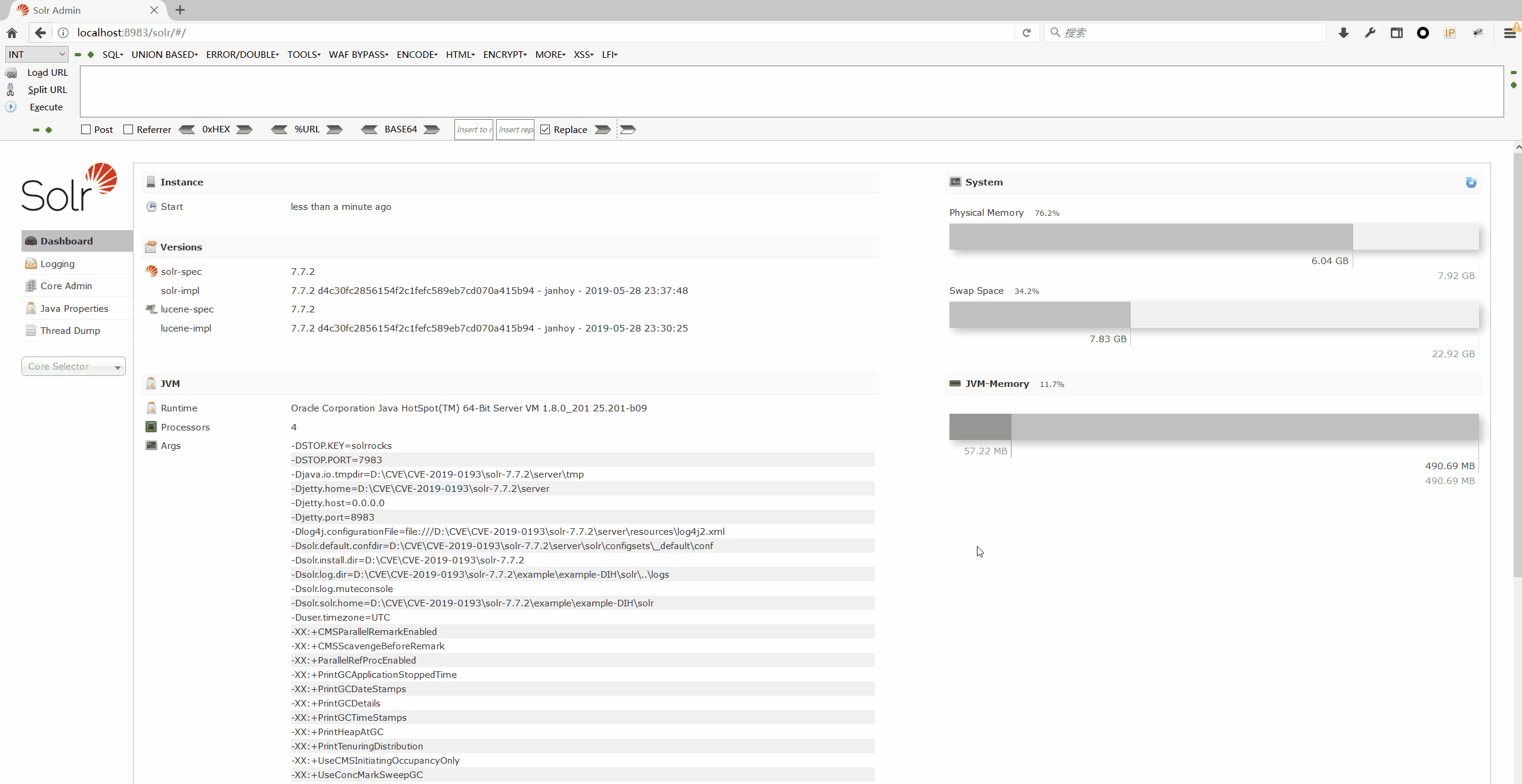Screen dimensions: 1522x784
Task: Click the browser home icon
Action: tap(12, 33)
